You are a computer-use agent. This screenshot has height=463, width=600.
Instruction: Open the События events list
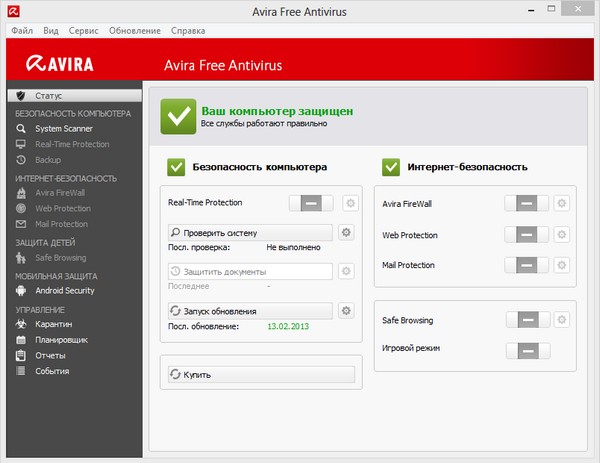[x=52, y=371]
